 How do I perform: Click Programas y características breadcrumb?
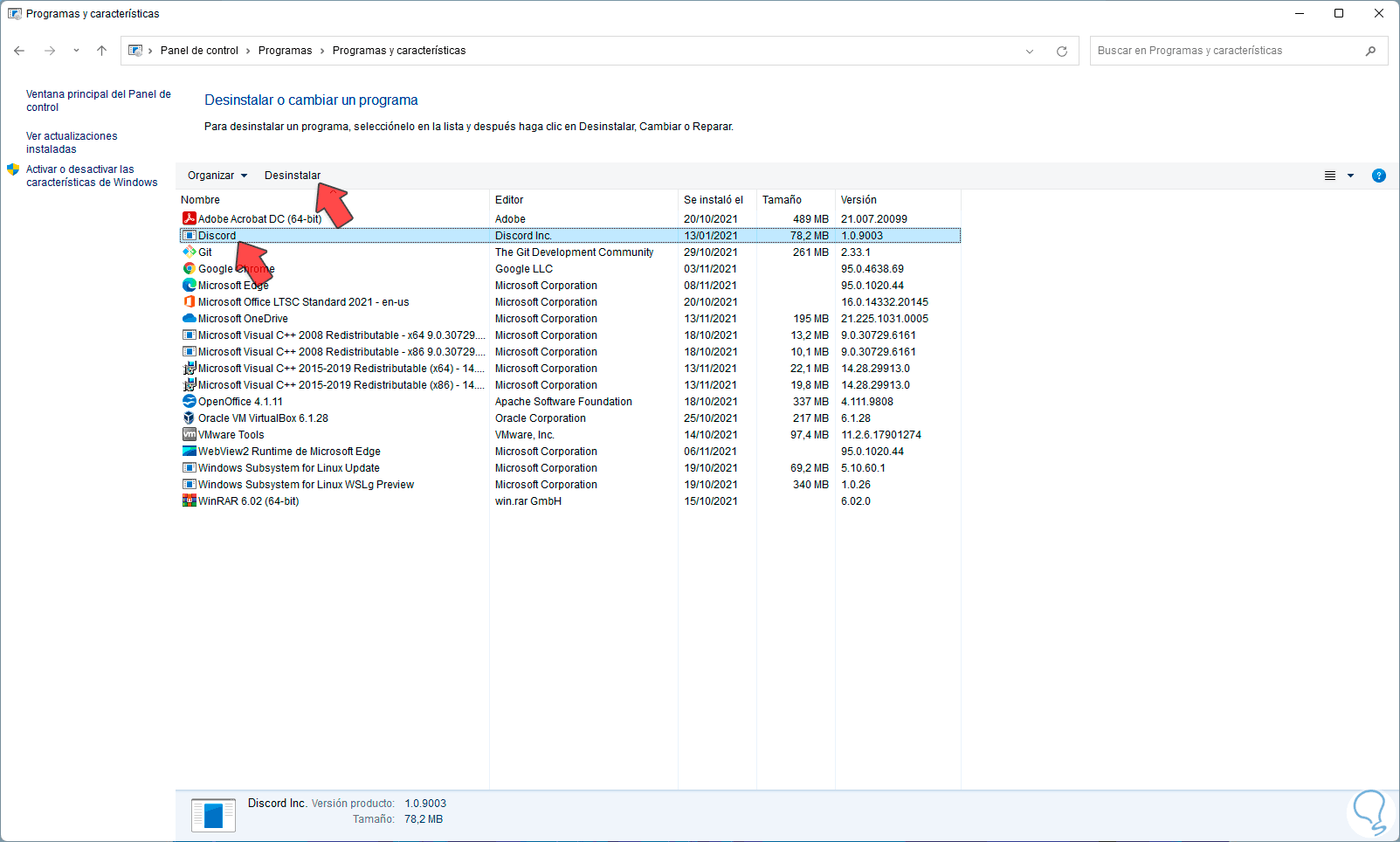[399, 51]
